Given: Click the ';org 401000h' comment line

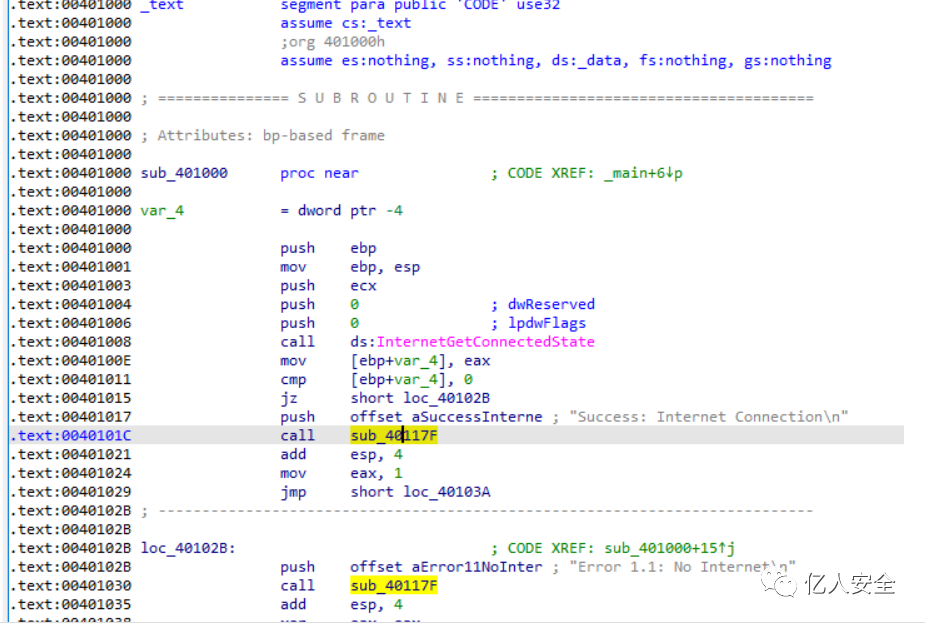Looking at the screenshot, I should click(332, 42).
